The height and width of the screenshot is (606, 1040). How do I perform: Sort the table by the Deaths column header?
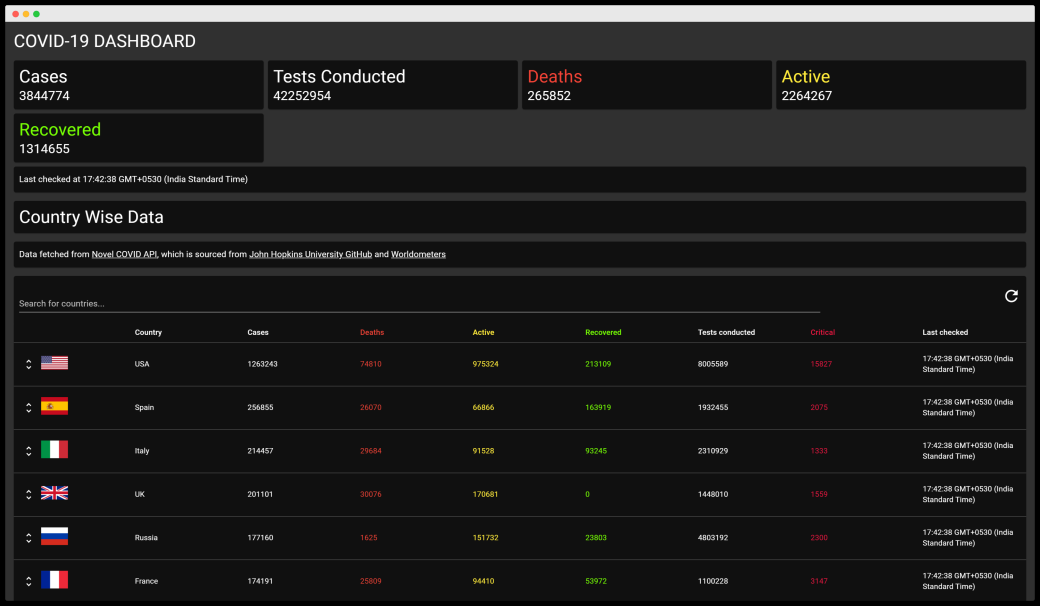coord(372,332)
